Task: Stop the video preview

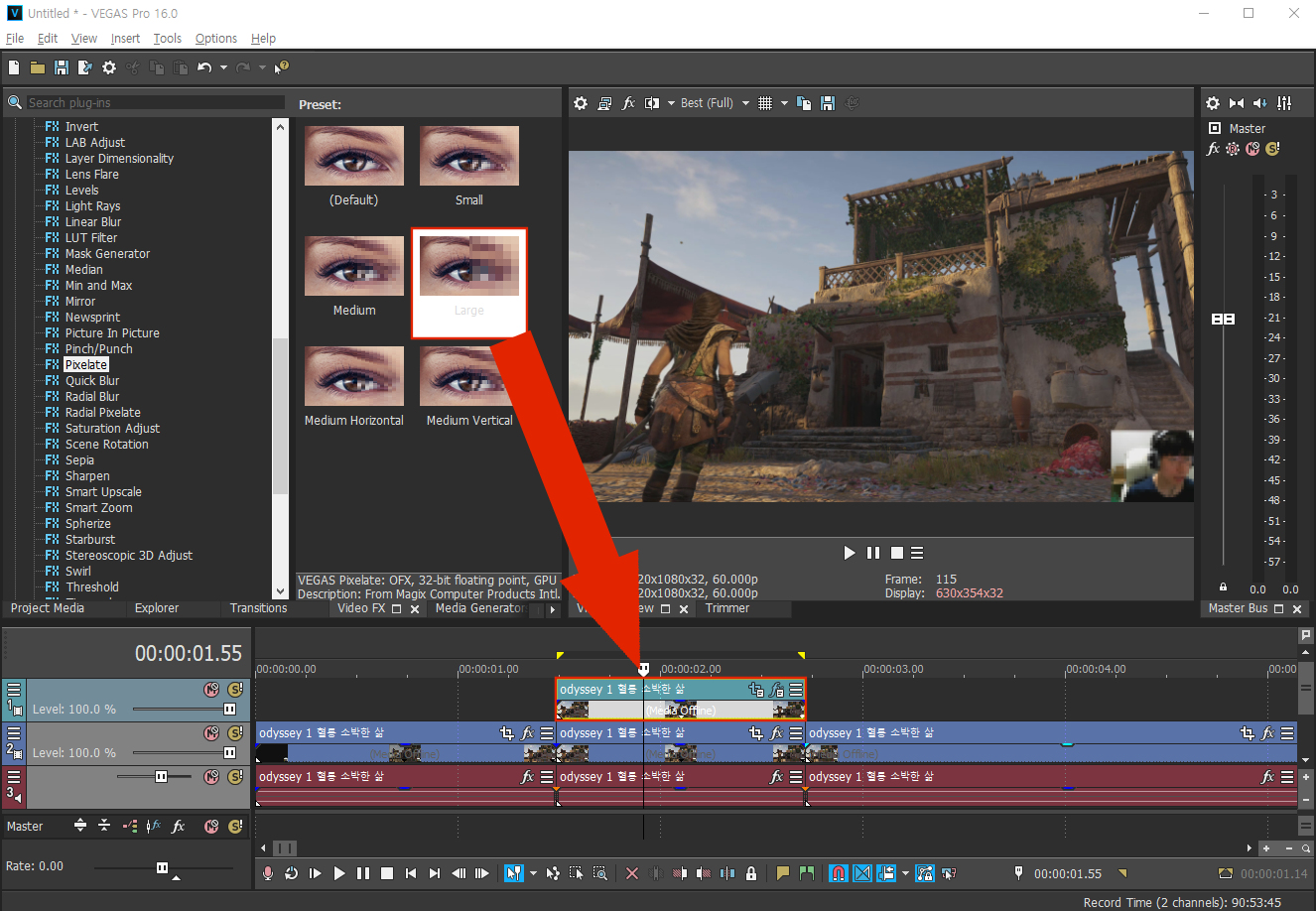Action: click(897, 553)
